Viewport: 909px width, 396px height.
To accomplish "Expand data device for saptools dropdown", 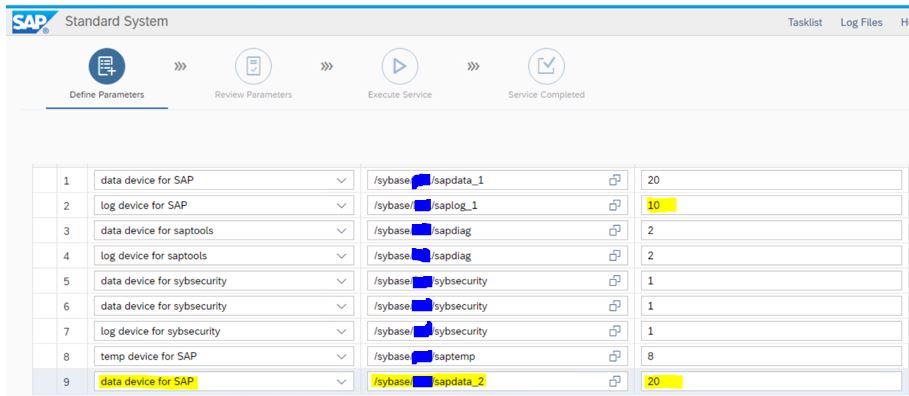I will pos(341,231).
